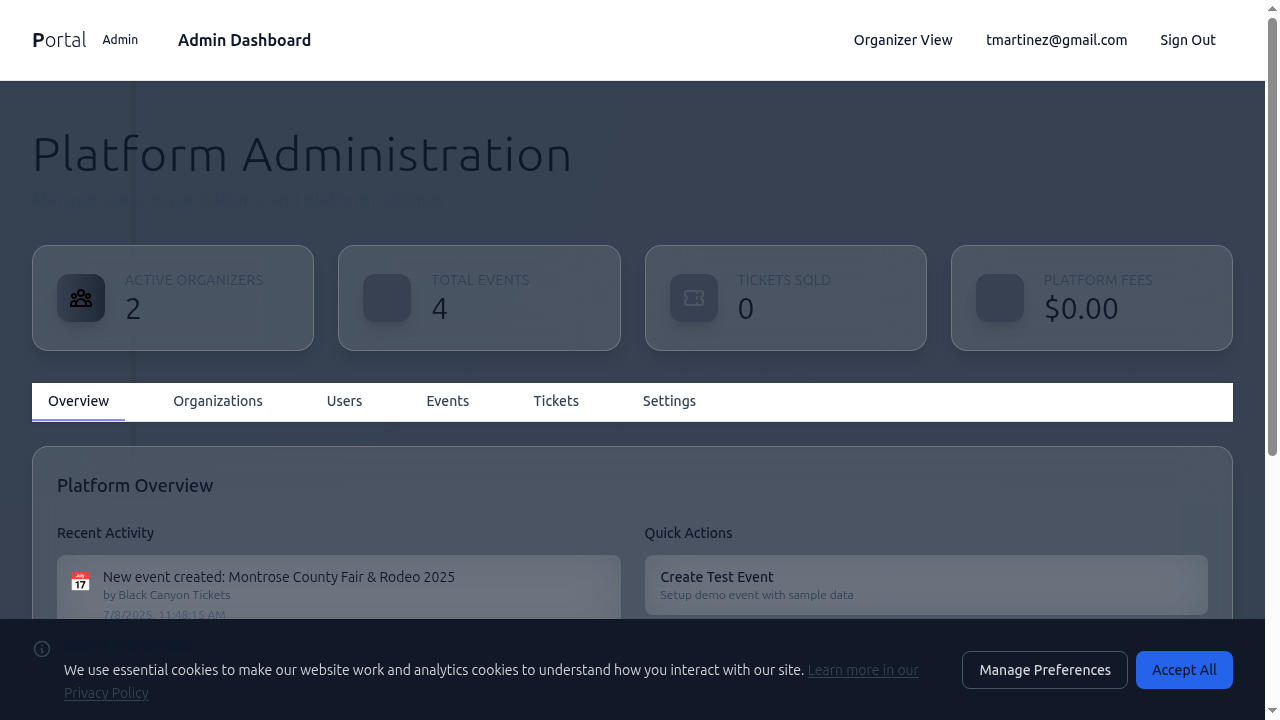Click the Total Events icon box
The width and height of the screenshot is (1280, 720).
[387, 298]
